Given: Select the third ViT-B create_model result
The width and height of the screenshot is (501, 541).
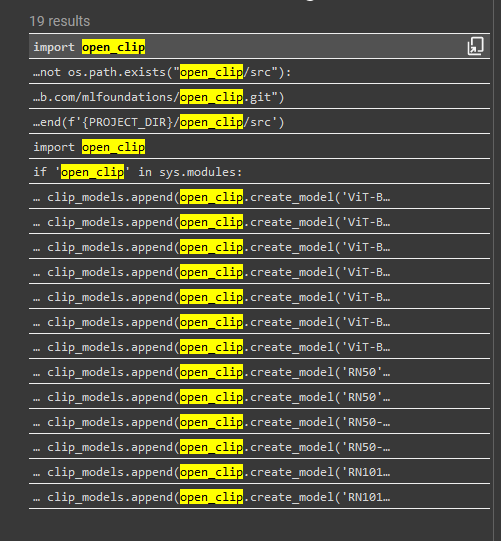Looking at the screenshot, I should [259, 247].
